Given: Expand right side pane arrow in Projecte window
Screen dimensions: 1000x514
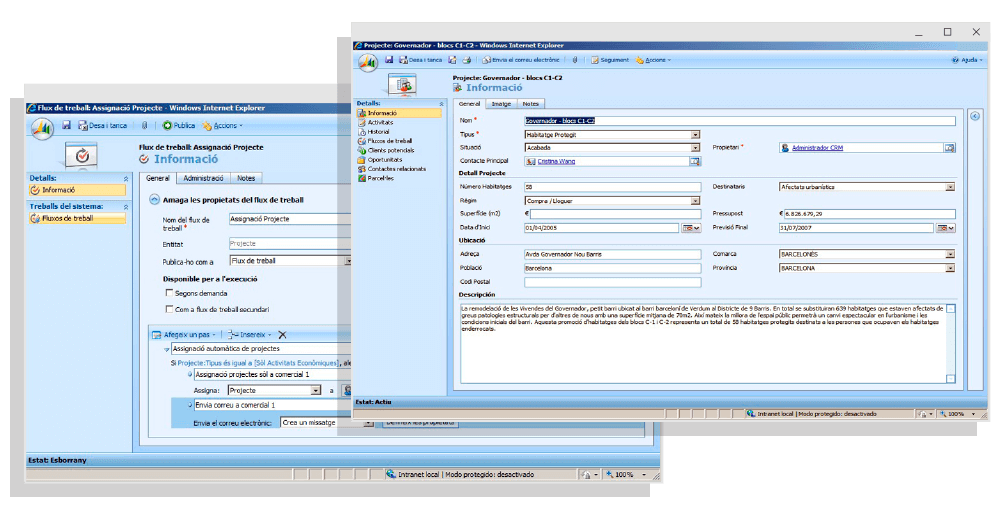Looking at the screenshot, I should [975, 116].
